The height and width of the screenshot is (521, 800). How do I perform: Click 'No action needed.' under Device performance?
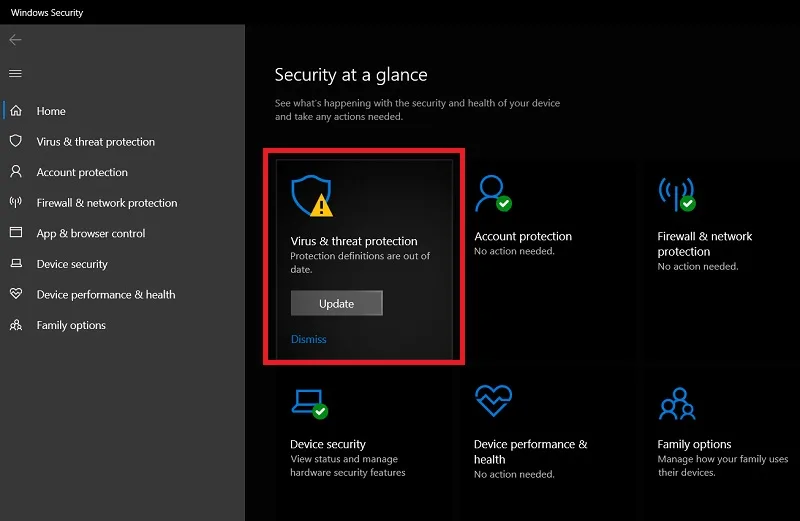pyautogui.click(x=514, y=474)
